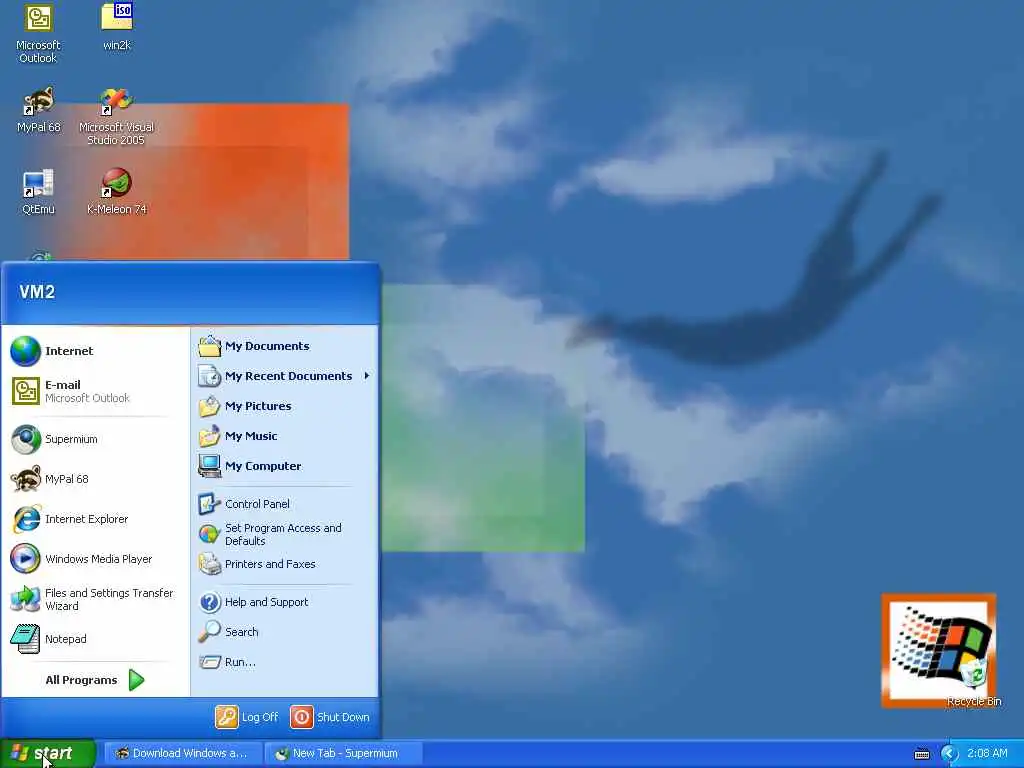Open Microsoft Outlook desktop shortcut

point(38,34)
